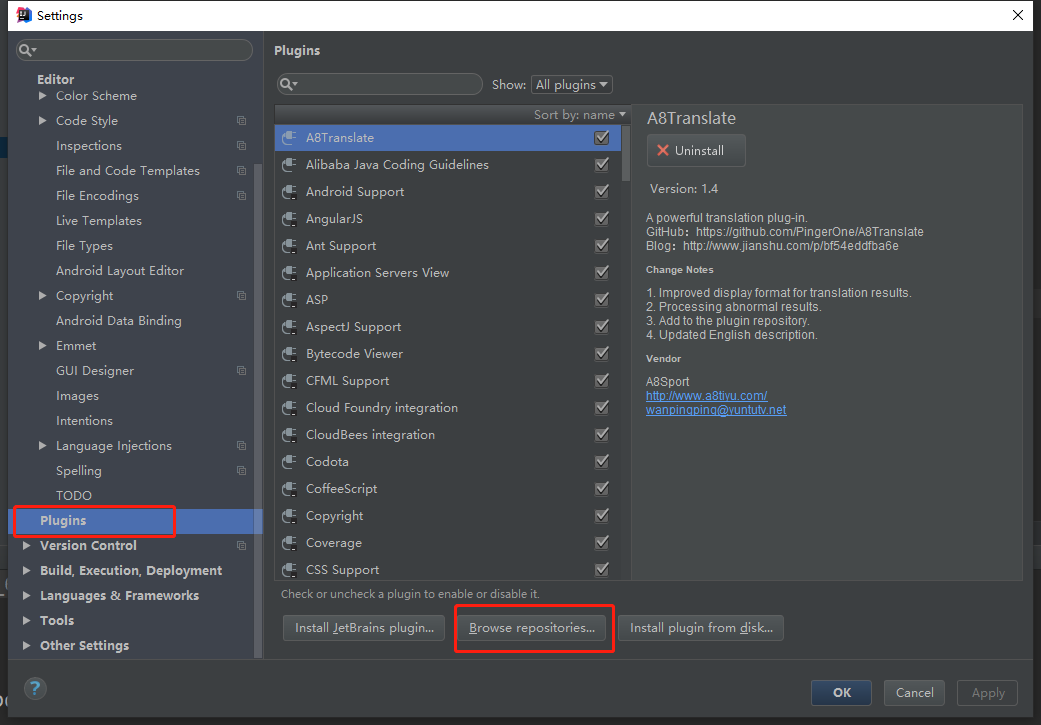Open the a8tiyu.com vendor link
This screenshot has height=725, width=1041.
706,396
